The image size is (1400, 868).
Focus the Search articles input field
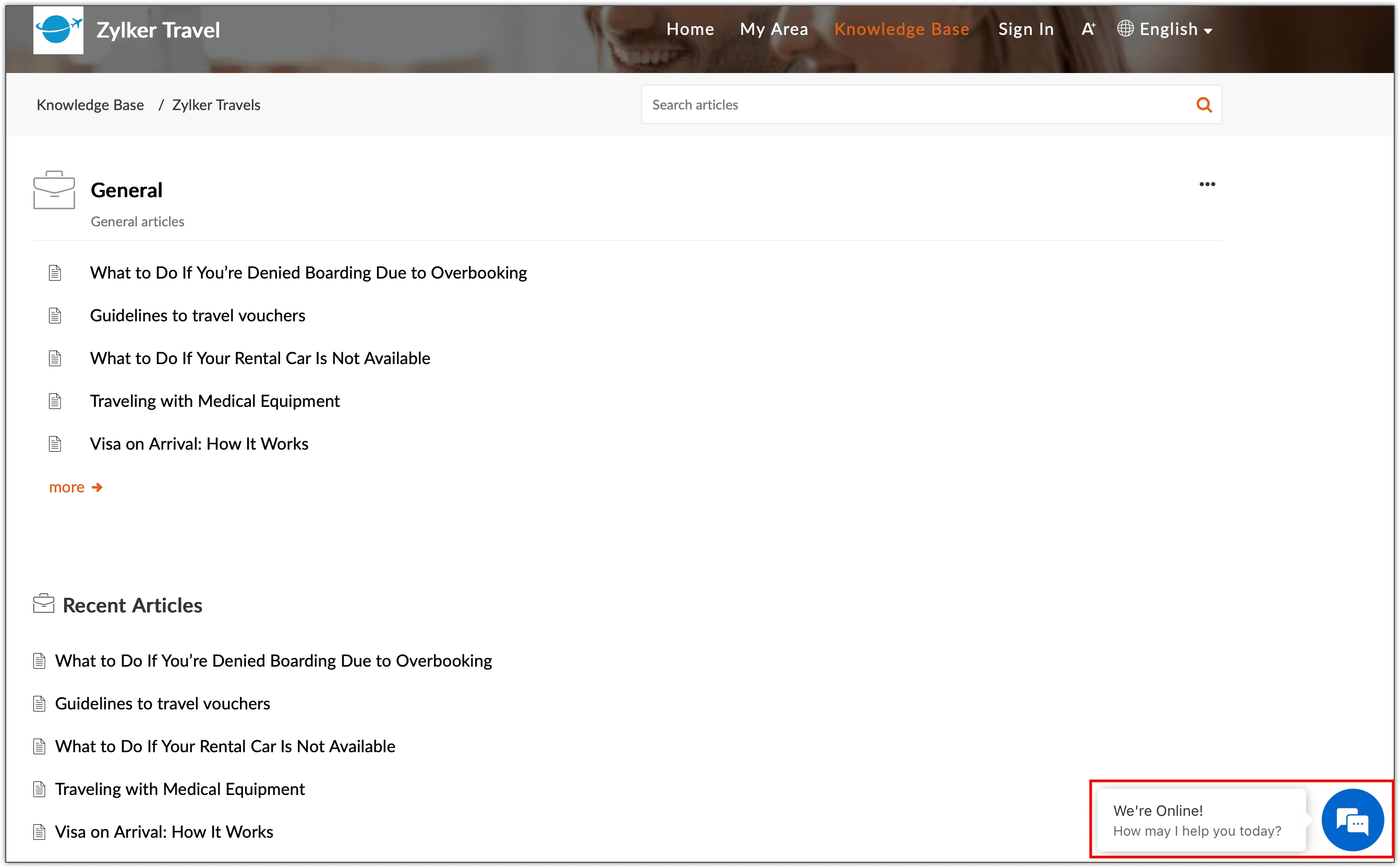919,105
